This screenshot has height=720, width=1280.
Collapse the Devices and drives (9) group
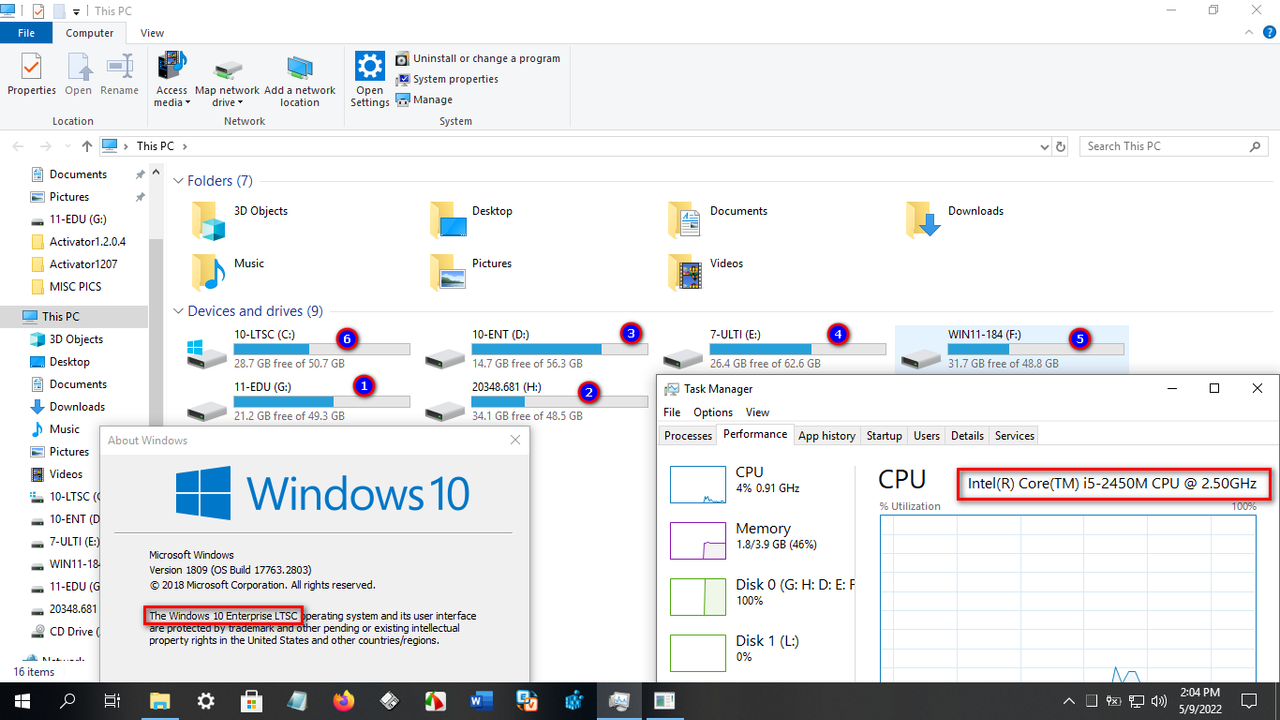pyautogui.click(x=178, y=311)
